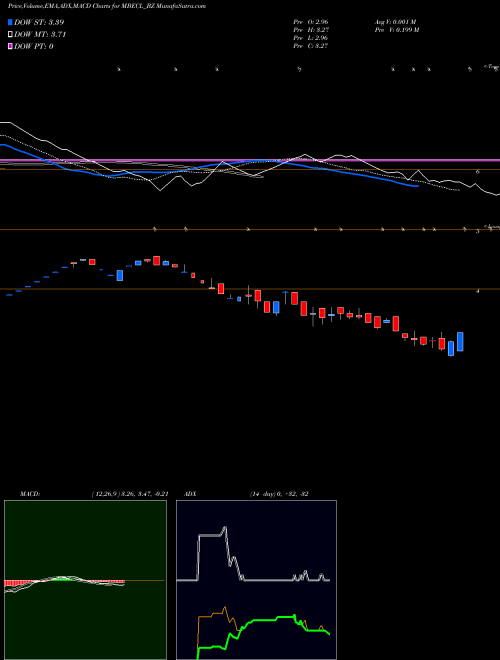
Task: Click inside the green MACD chart panel
Action: [85, 580]
